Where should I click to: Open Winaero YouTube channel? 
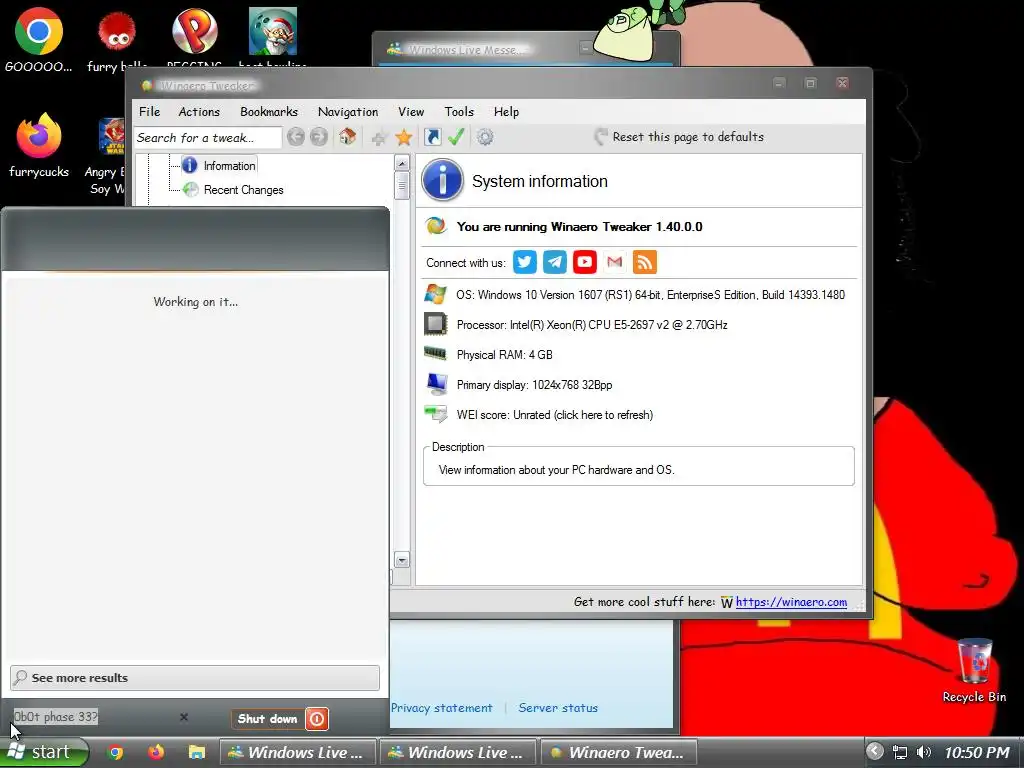584,262
